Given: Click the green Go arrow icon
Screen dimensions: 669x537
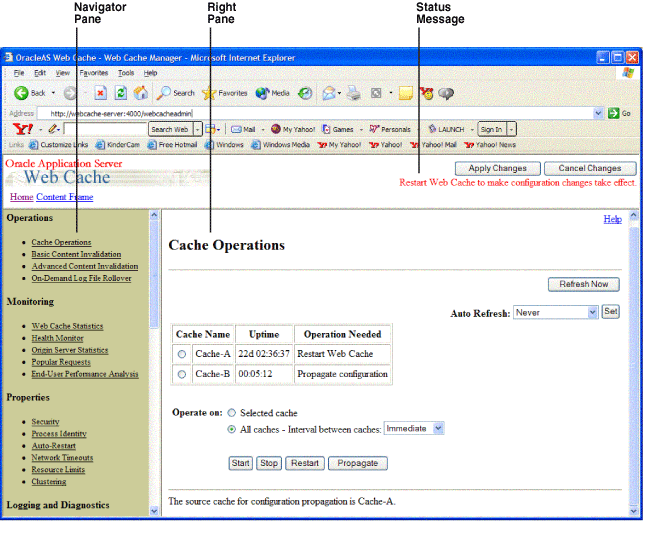Looking at the screenshot, I should coord(614,113).
